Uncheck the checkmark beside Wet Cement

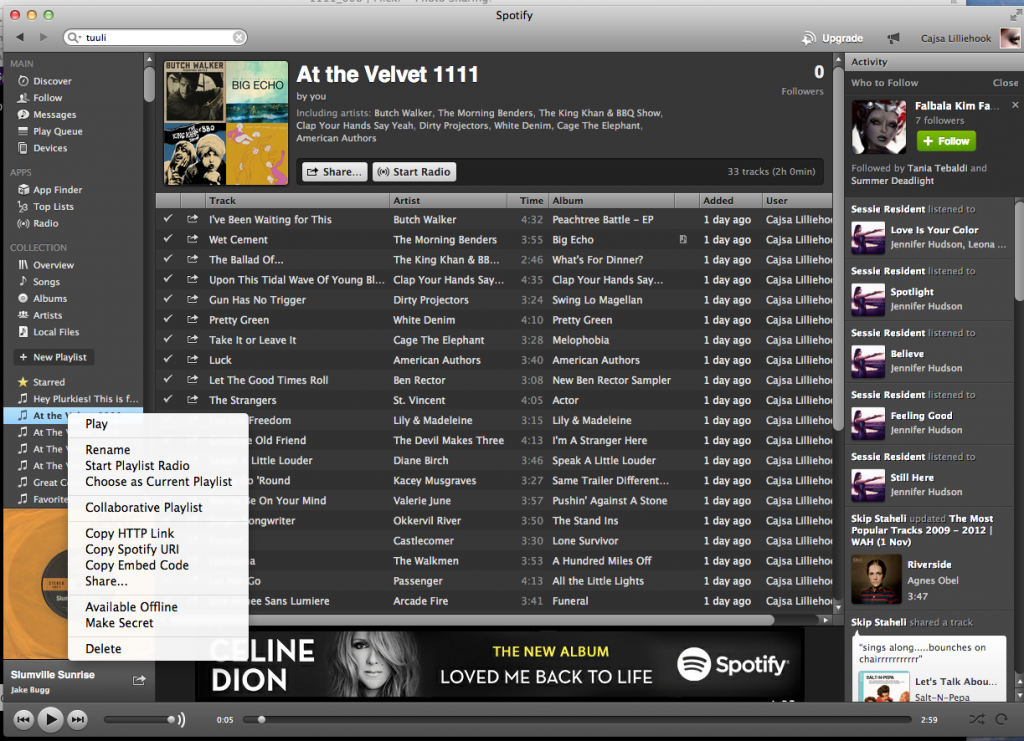pos(168,240)
